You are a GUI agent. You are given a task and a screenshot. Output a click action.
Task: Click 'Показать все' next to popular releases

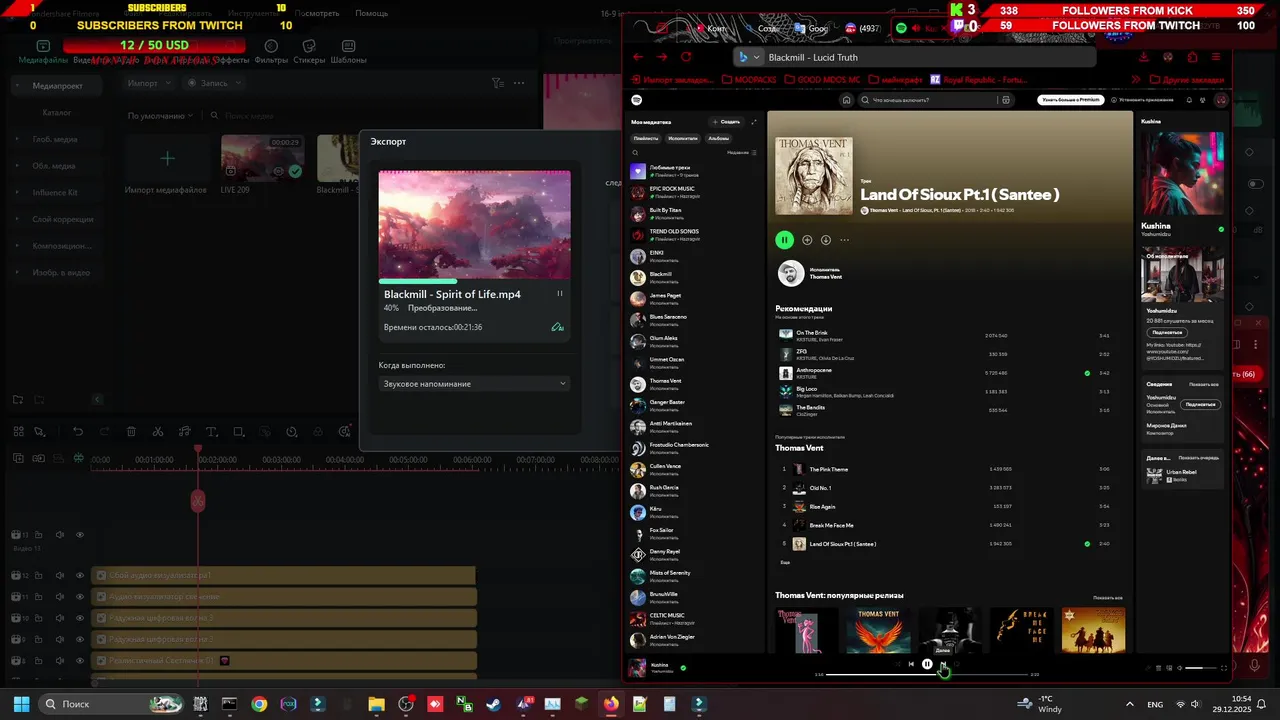point(1108,597)
